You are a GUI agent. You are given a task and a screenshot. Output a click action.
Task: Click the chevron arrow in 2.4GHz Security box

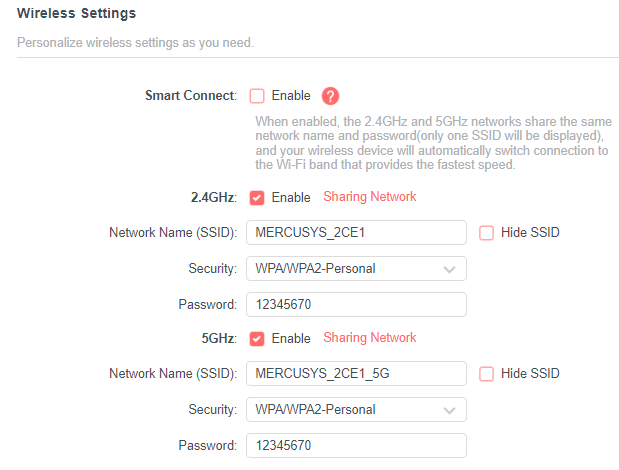[449, 270]
